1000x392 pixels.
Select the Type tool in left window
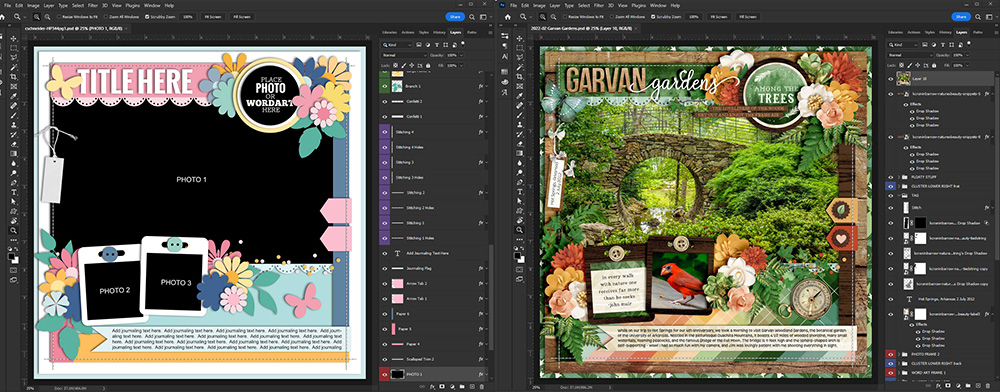click(x=13, y=192)
